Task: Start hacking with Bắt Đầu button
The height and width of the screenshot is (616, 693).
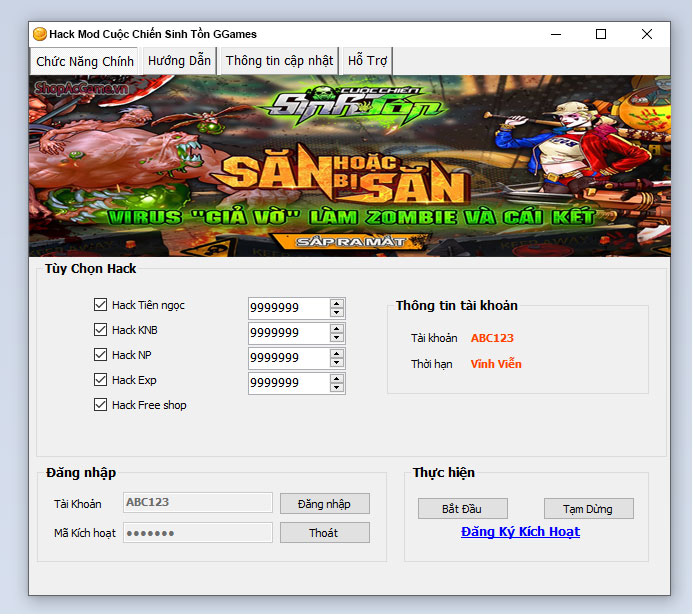Action: pyautogui.click(x=463, y=509)
